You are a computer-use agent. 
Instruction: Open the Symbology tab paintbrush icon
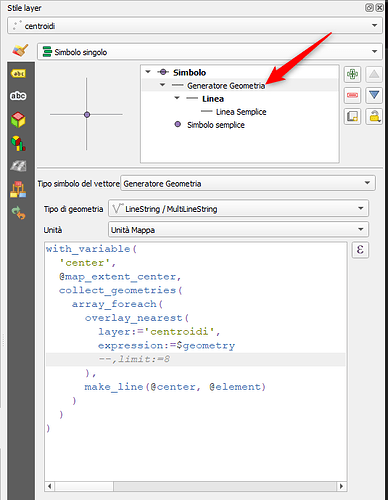pos(20,51)
